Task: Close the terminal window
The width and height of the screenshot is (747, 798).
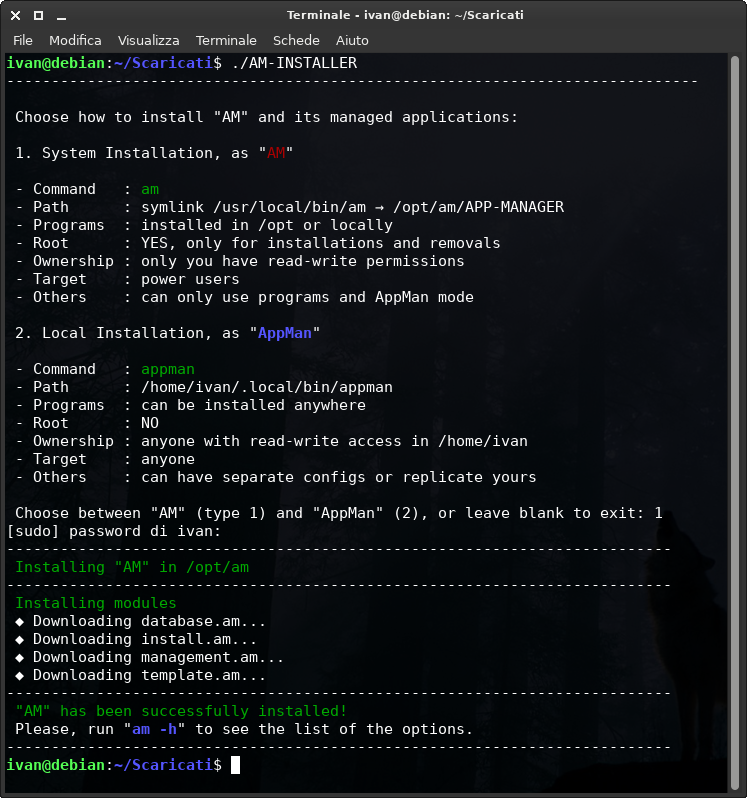Action: (15, 15)
